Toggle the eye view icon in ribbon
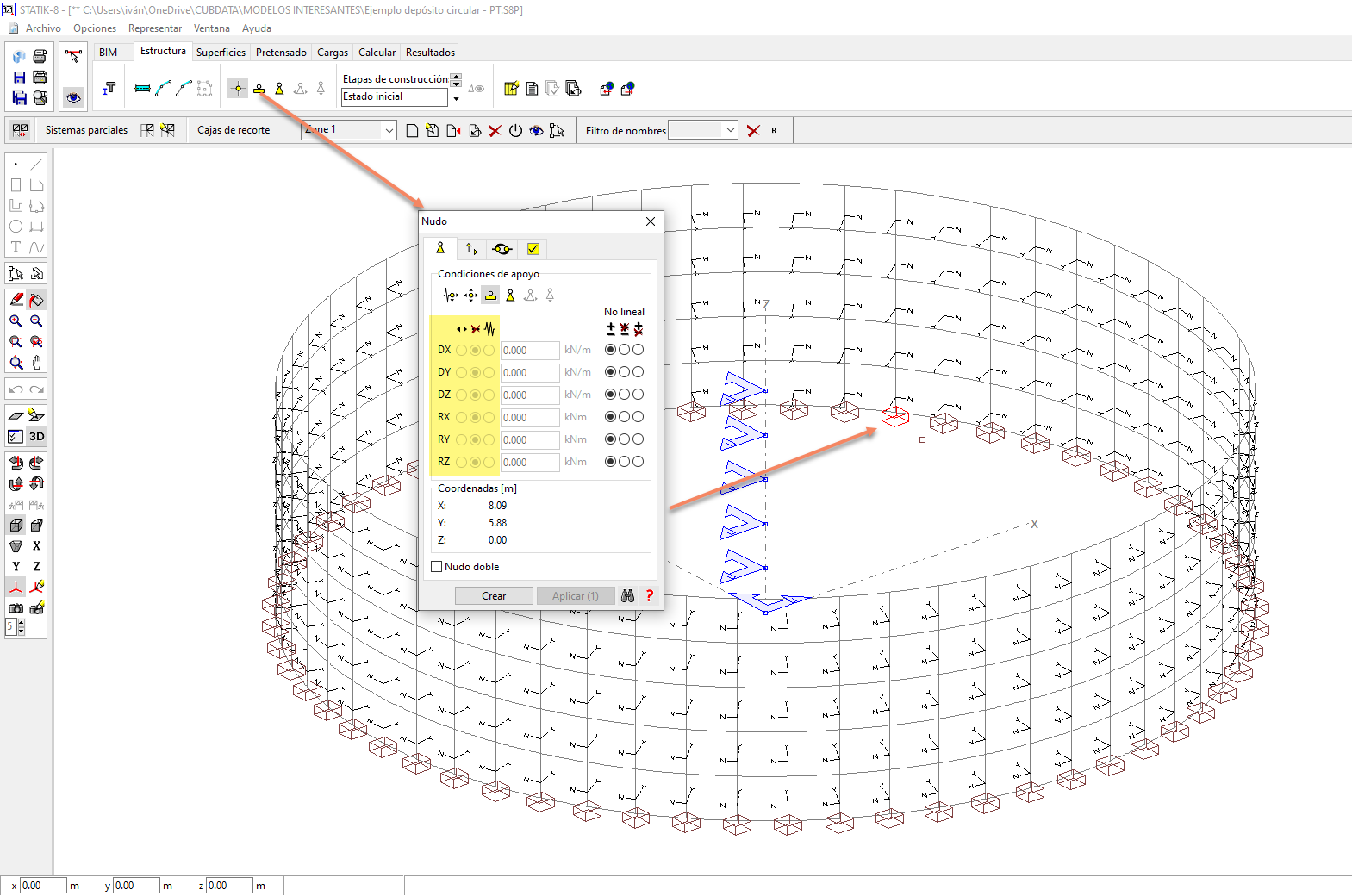This screenshot has width=1352, height=896. [73, 97]
